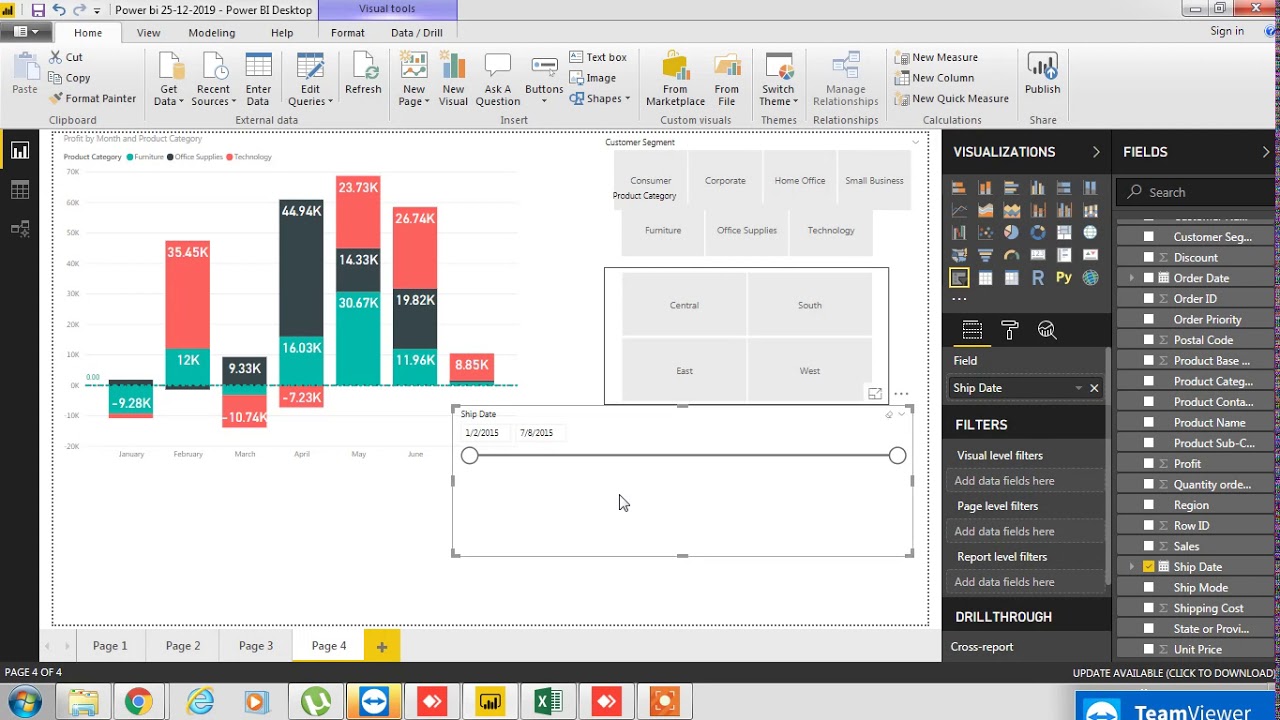Click the left date slider handle
The height and width of the screenshot is (720, 1280).
point(470,456)
